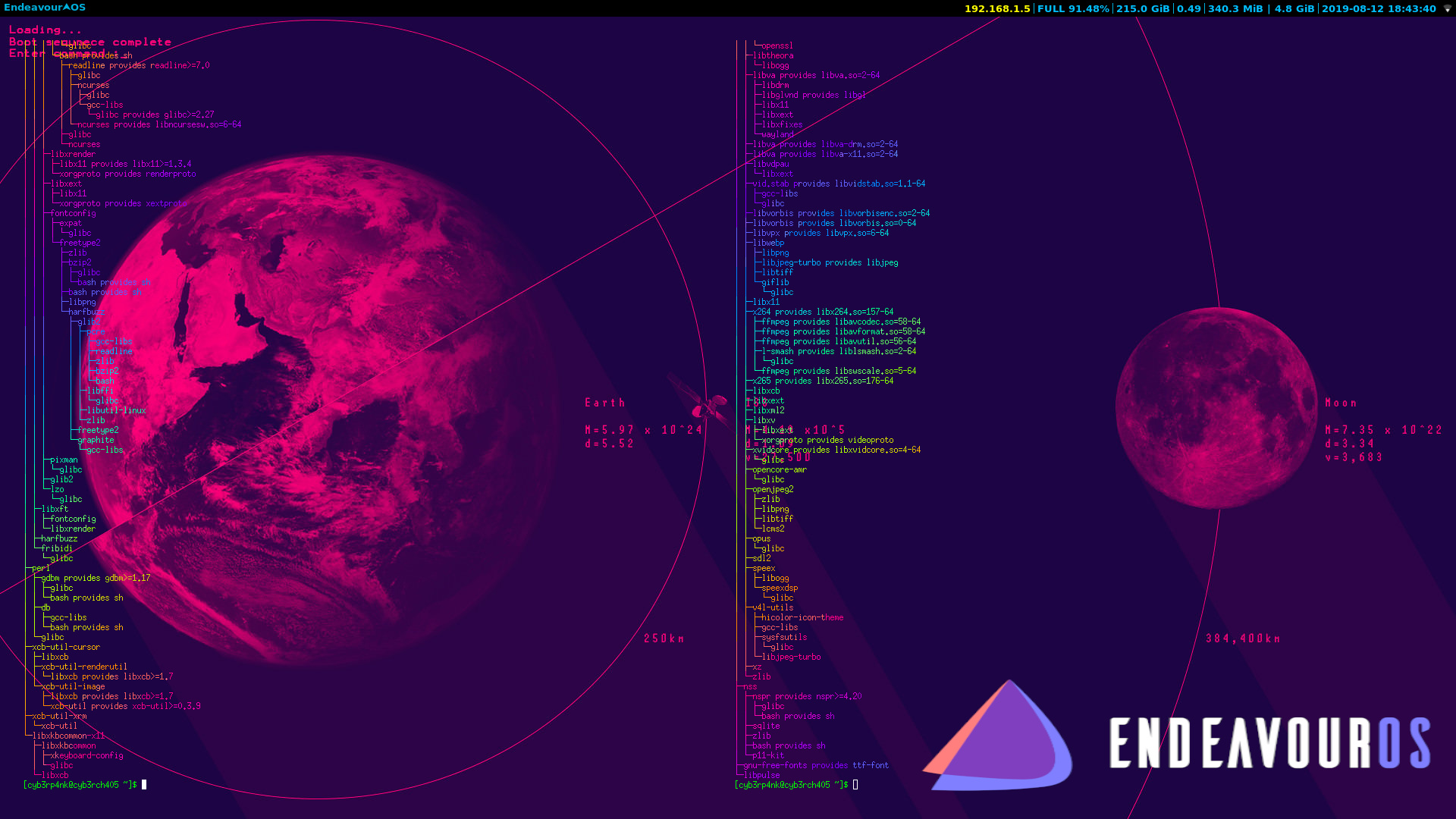Click line 'xorgproto provides renderproto'
The height and width of the screenshot is (819, 1456).
pyautogui.click(x=127, y=174)
